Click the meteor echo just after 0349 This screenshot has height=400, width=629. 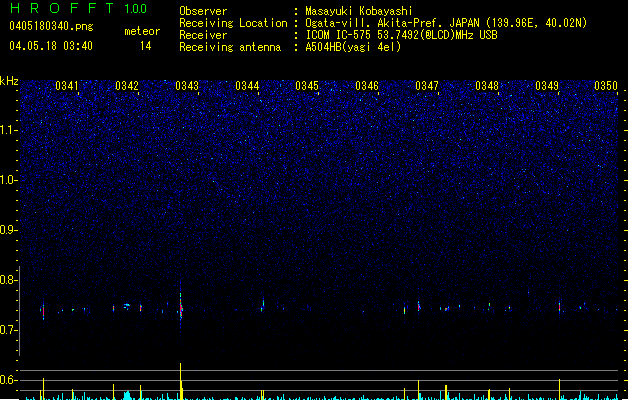(x=560, y=307)
